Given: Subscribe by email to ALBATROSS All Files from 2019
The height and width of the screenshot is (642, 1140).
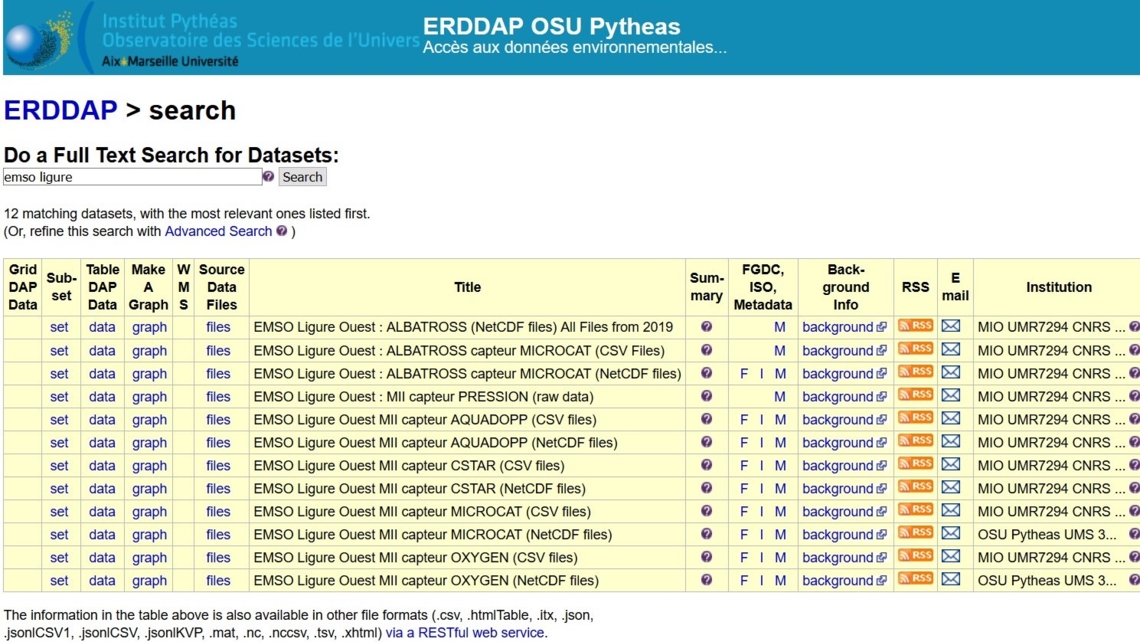Looking at the screenshot, I should (951, 326).
